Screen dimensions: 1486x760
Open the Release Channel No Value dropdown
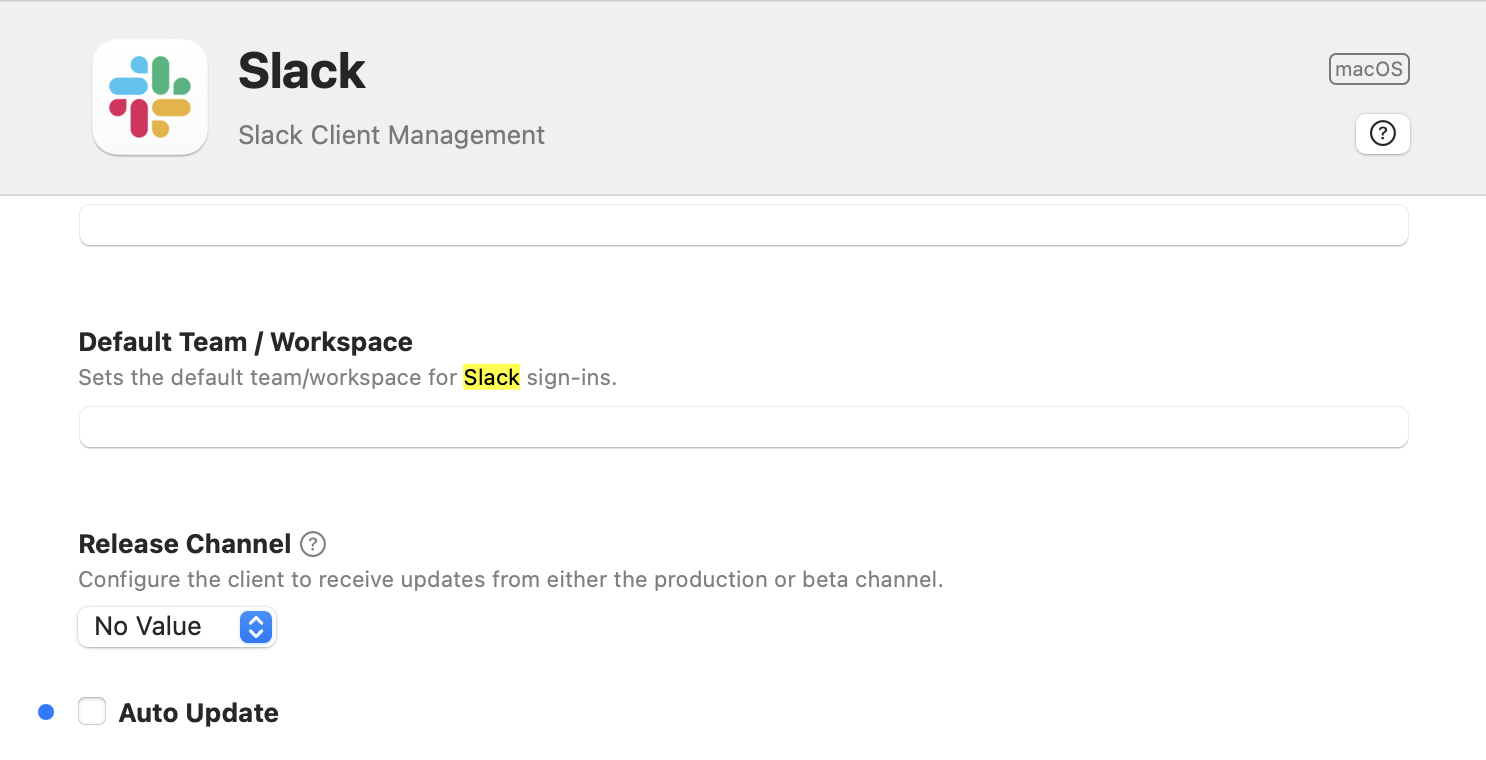177,627
